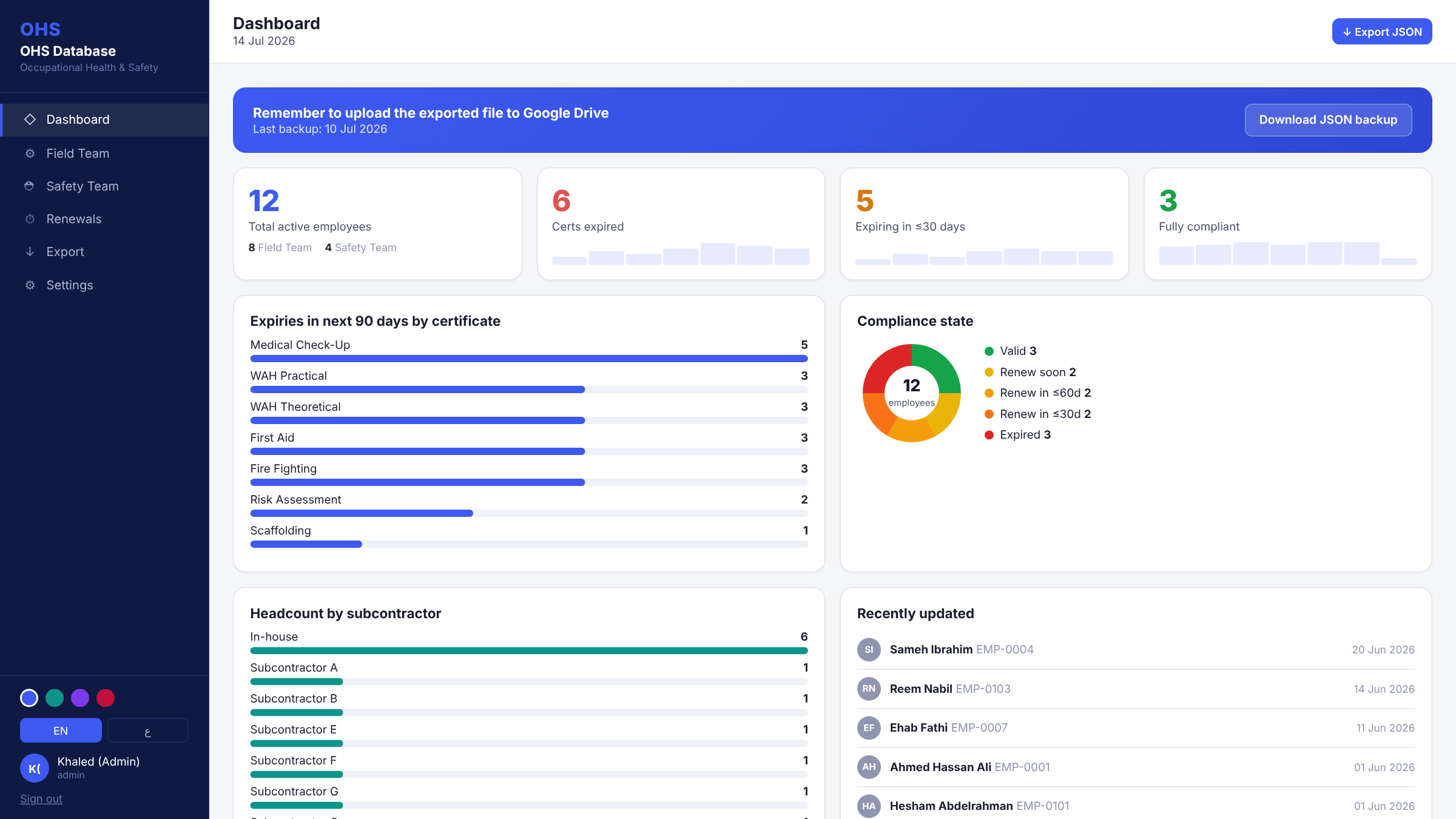The height and width of the screenshot is (819, 1456).
Task: Click the Fire Fighting label
Action: point(283,469)
